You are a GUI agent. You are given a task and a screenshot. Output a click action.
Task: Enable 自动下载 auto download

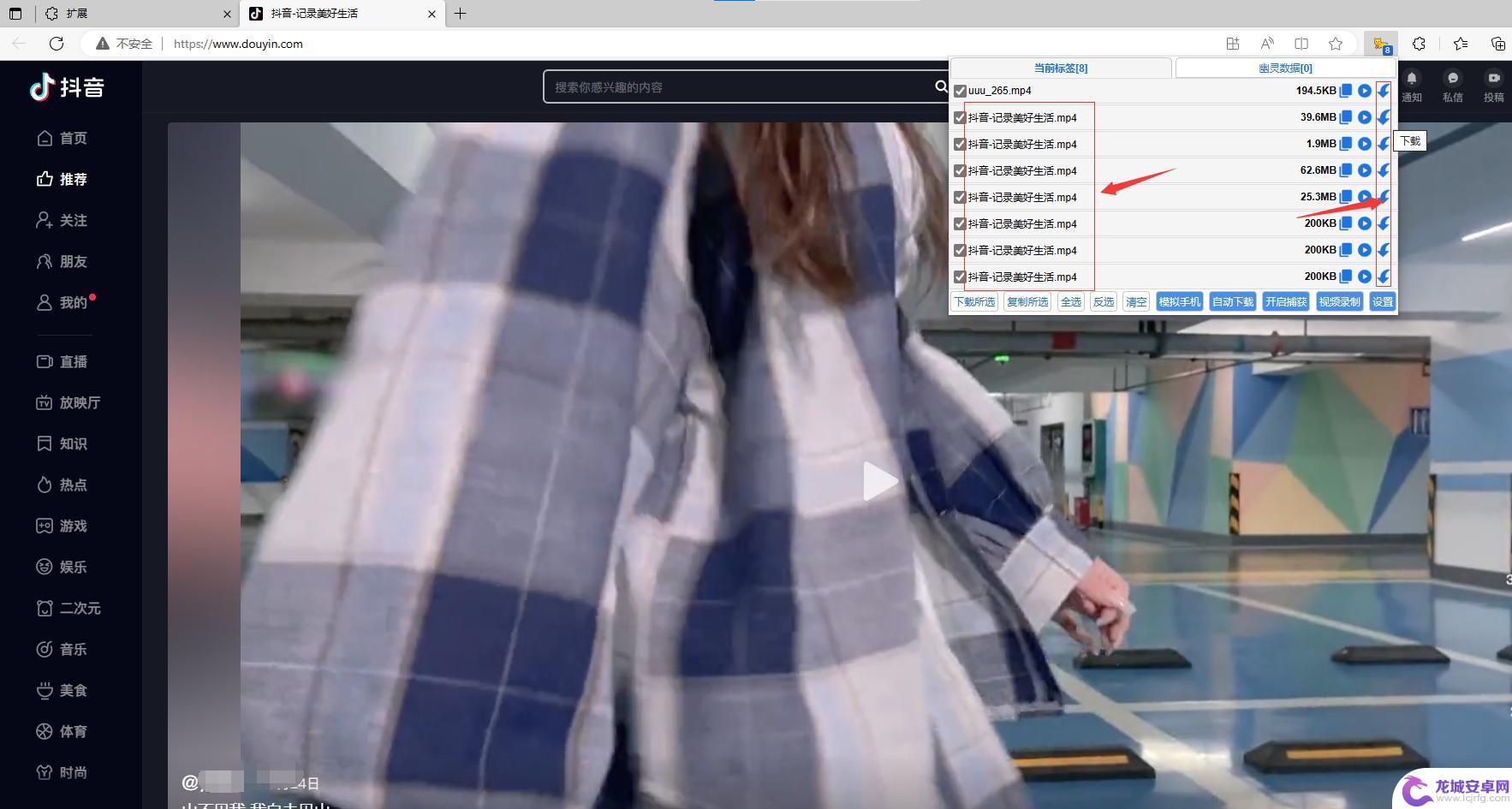tap(1233, 301)
